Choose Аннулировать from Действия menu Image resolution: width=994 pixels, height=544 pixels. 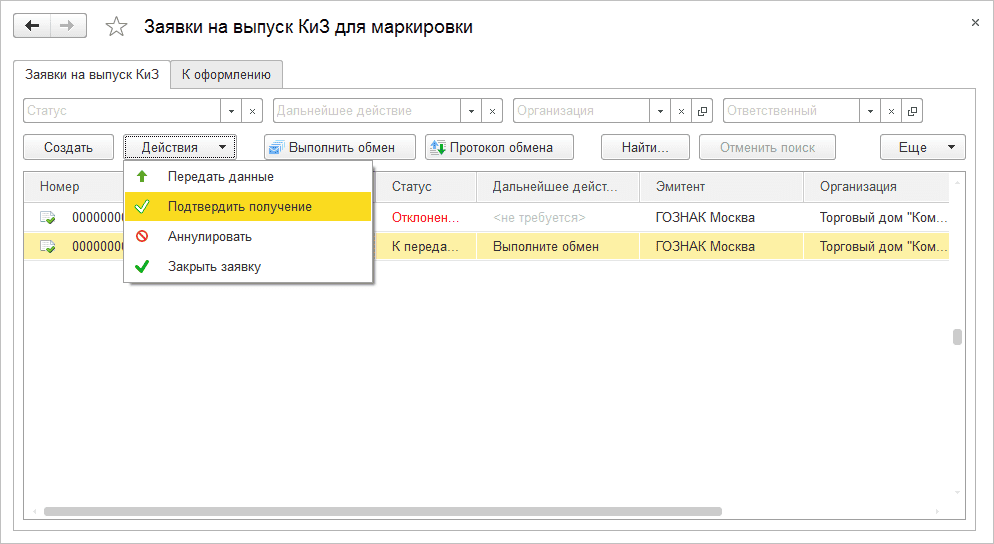point(209,237)
